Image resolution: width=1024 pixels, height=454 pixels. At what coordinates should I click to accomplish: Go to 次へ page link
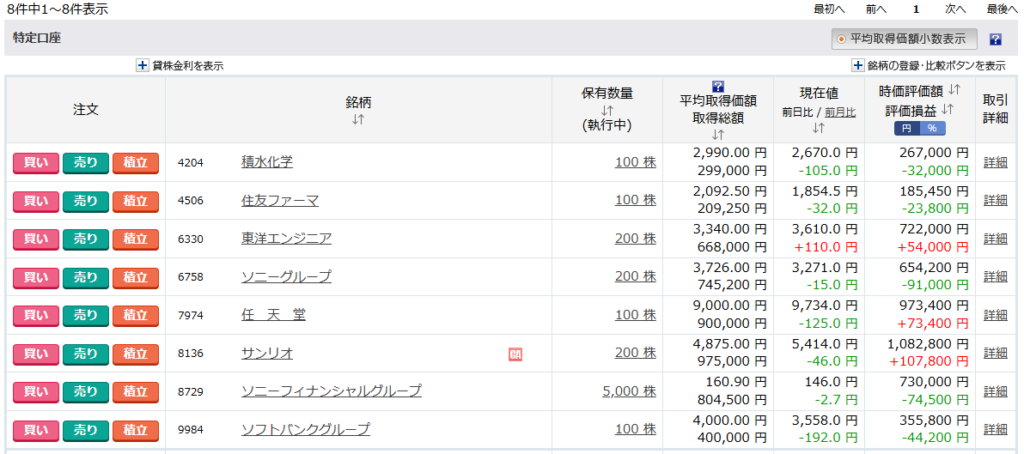(x=955, y=9)
